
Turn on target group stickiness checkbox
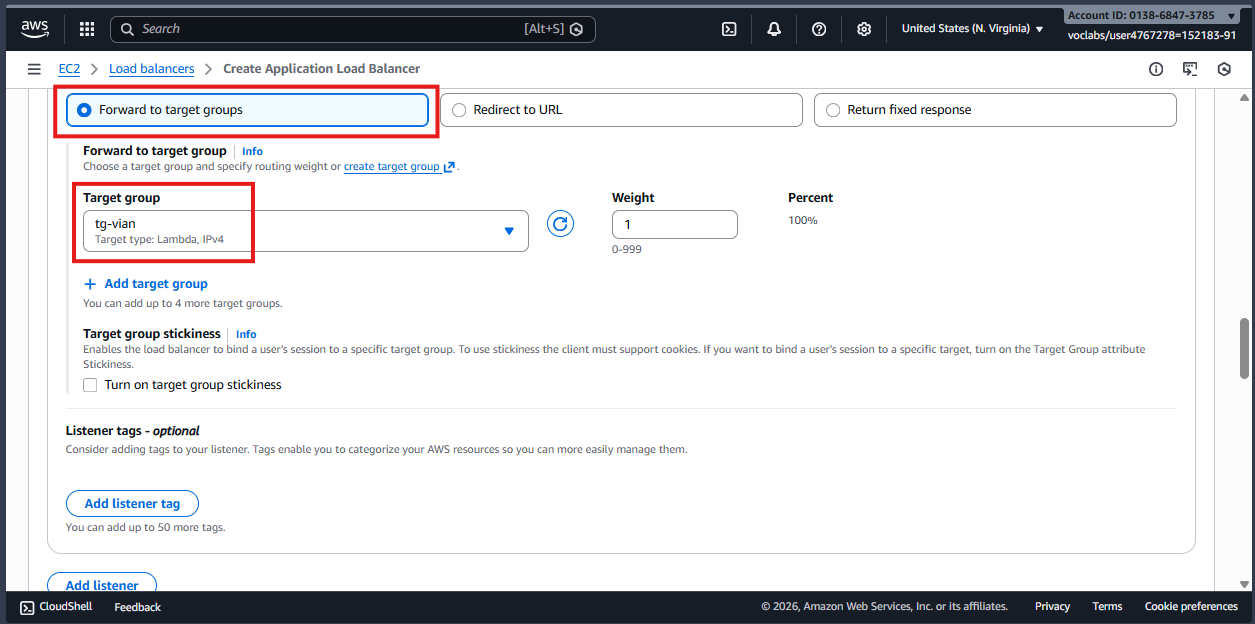coord(91,385)
